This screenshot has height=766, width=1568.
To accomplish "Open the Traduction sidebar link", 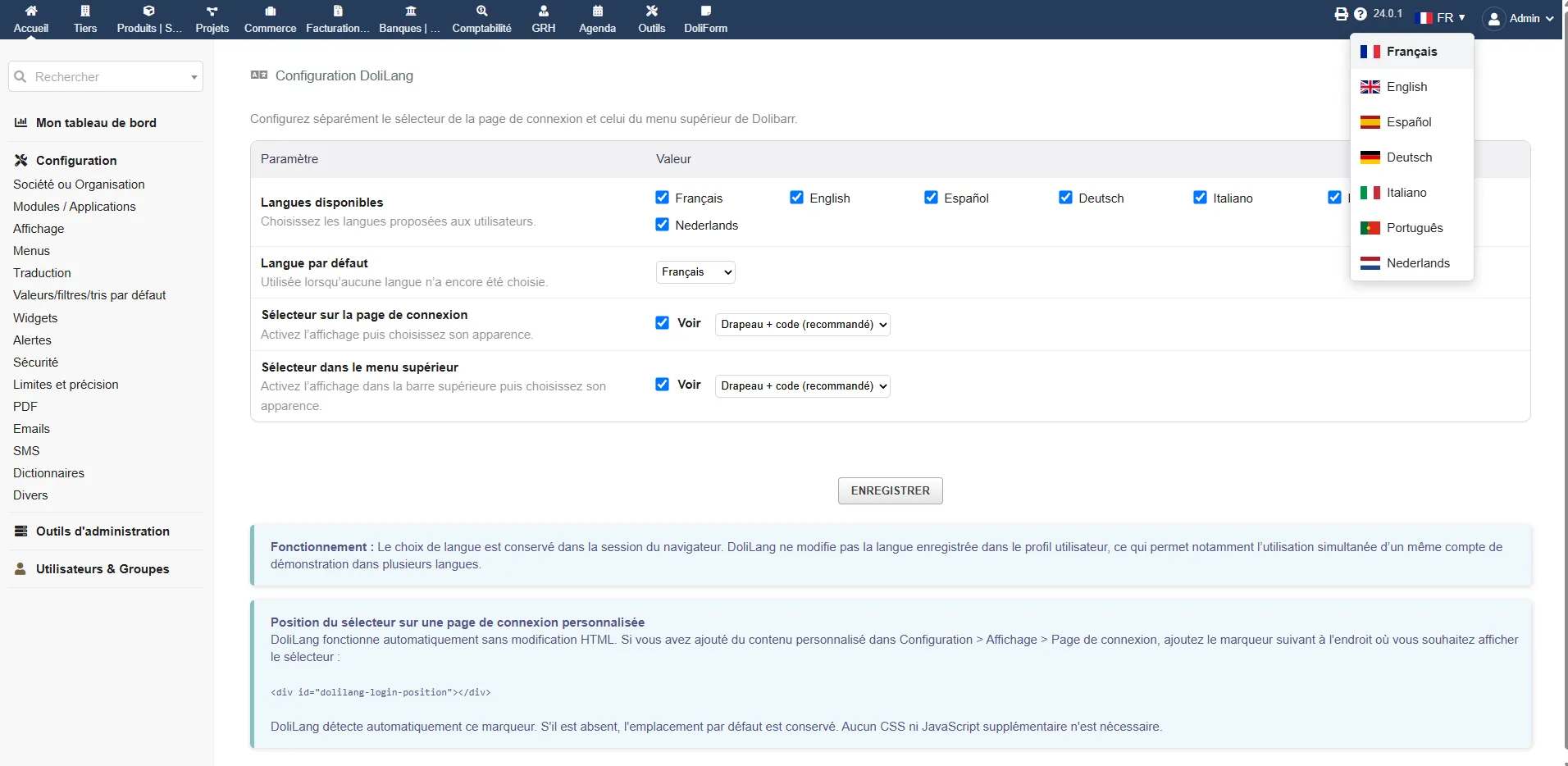I will click(42, 272).
